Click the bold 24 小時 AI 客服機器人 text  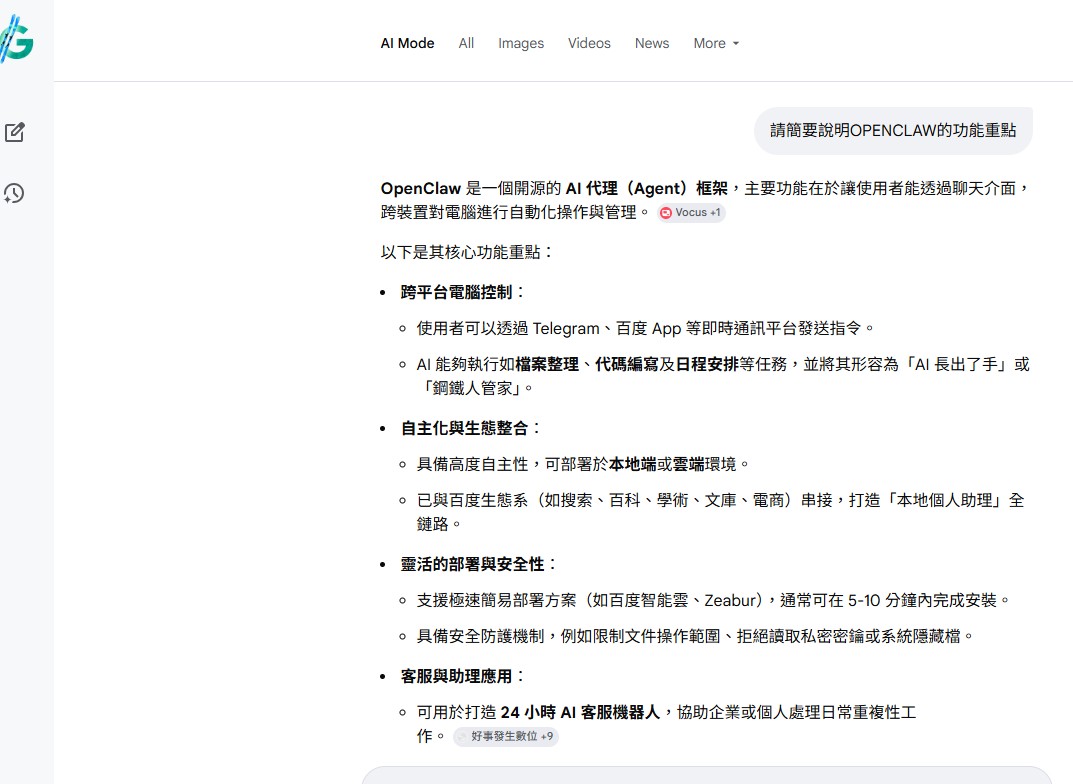580,712
